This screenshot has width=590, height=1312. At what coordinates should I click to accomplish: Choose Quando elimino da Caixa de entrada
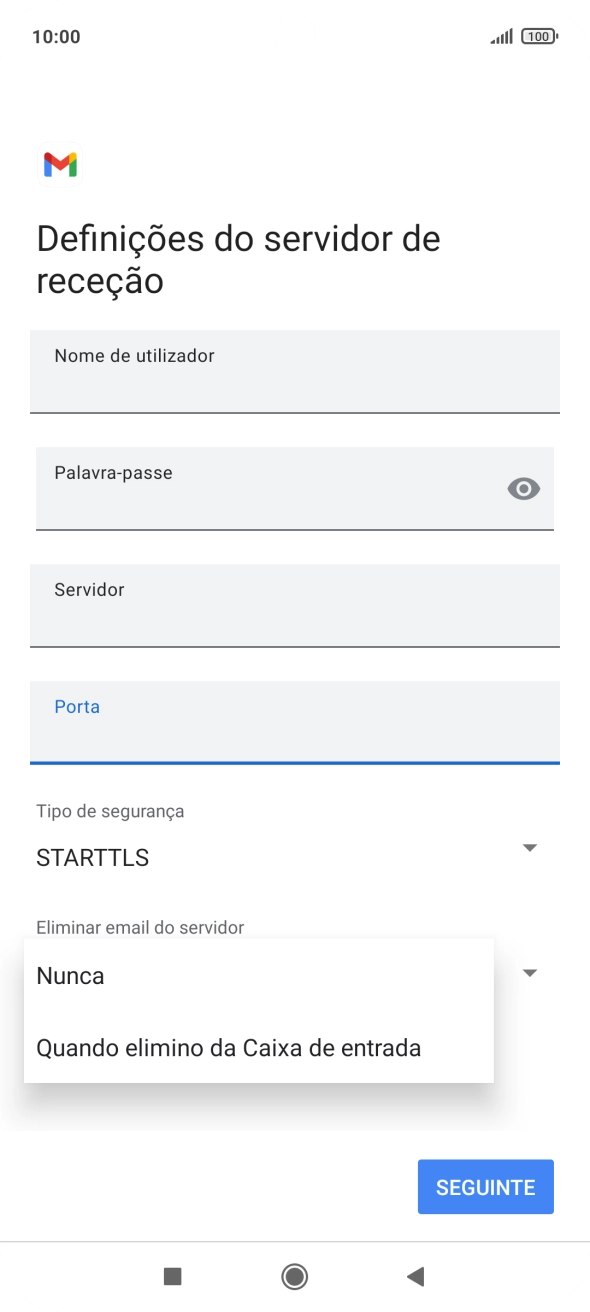pyautogui.click(x=228, y=1047)
